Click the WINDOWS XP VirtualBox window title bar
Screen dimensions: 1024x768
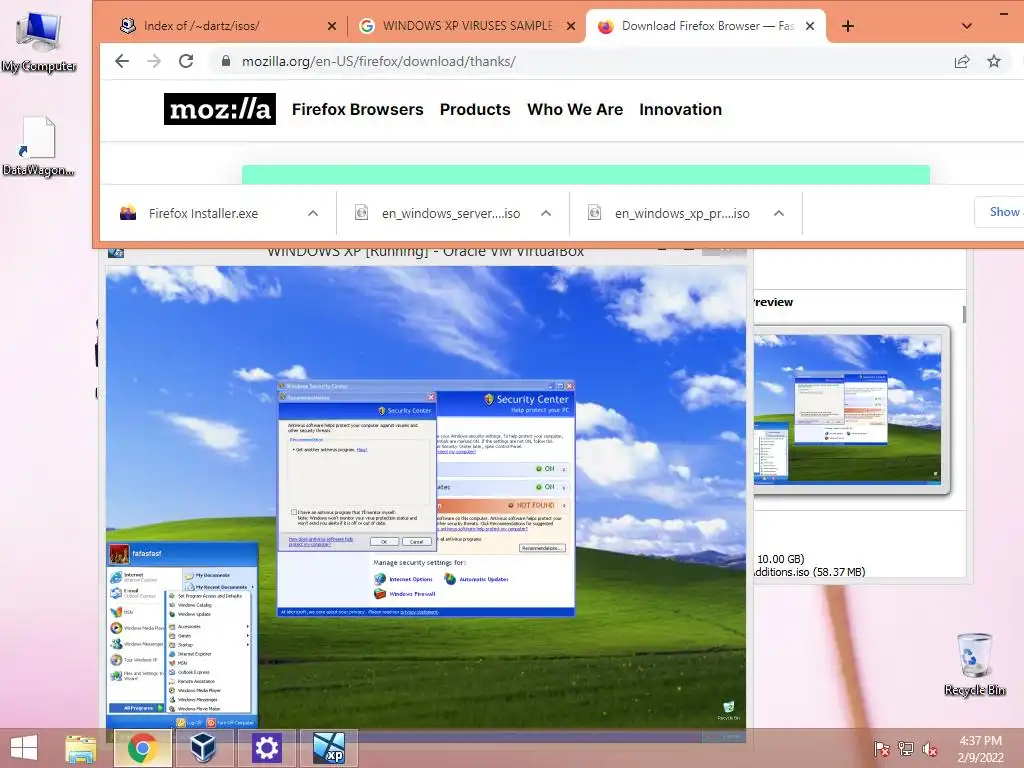click(x=426, y=252)
